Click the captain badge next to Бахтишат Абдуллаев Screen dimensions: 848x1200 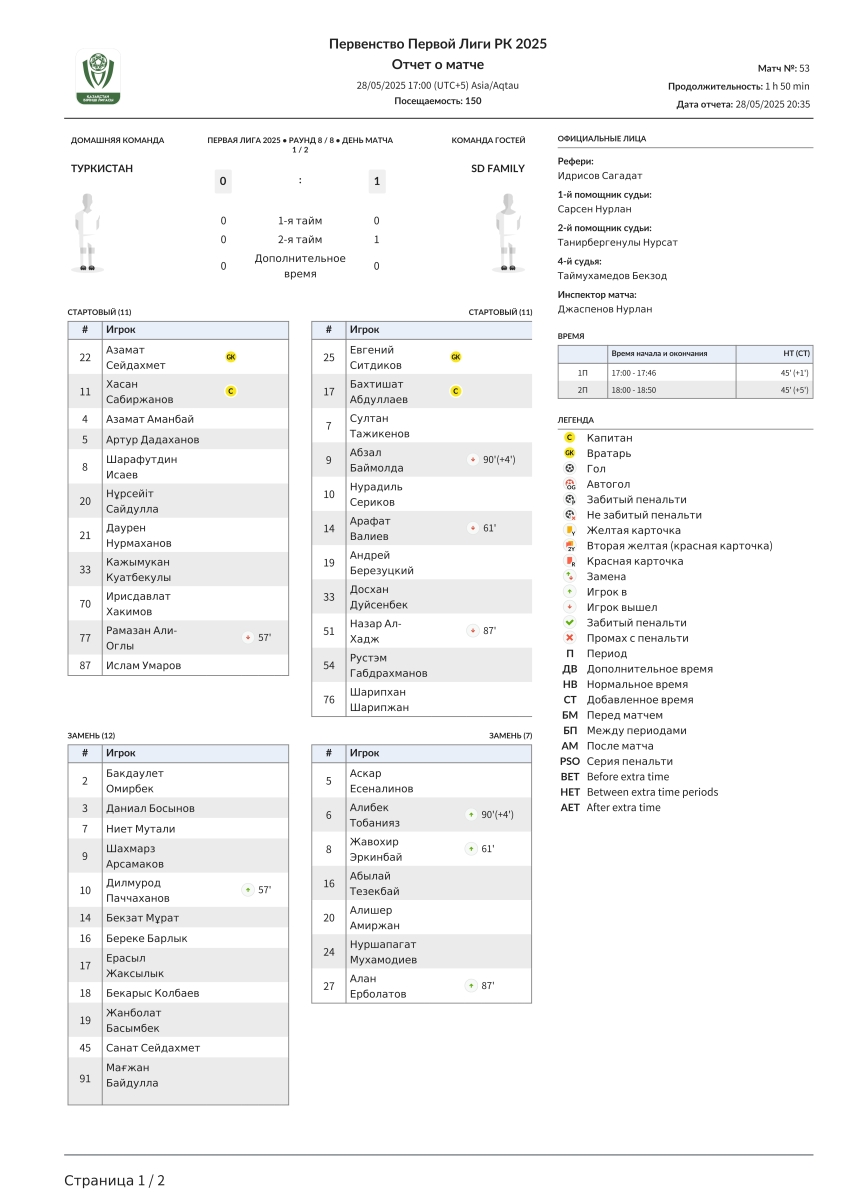click(456, 391)
